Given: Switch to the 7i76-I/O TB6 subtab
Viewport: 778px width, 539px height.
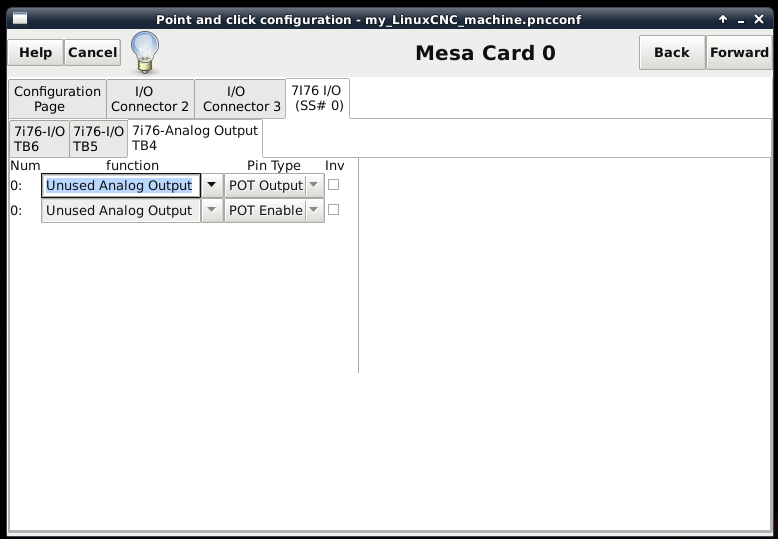Looking at the screenshot, I should pyautogui.click(x=39, y=138).
